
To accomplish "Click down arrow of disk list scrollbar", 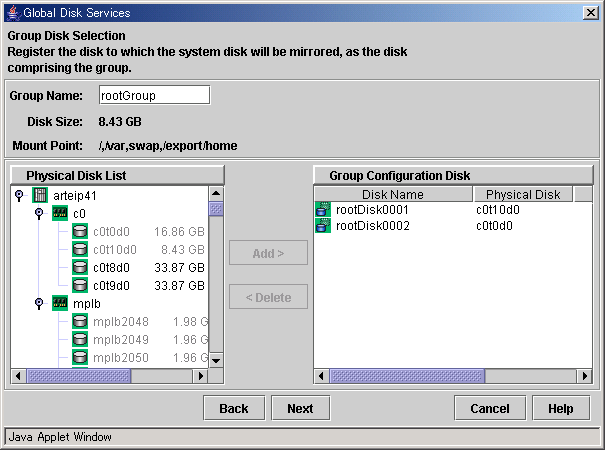I will coord(216,361).
